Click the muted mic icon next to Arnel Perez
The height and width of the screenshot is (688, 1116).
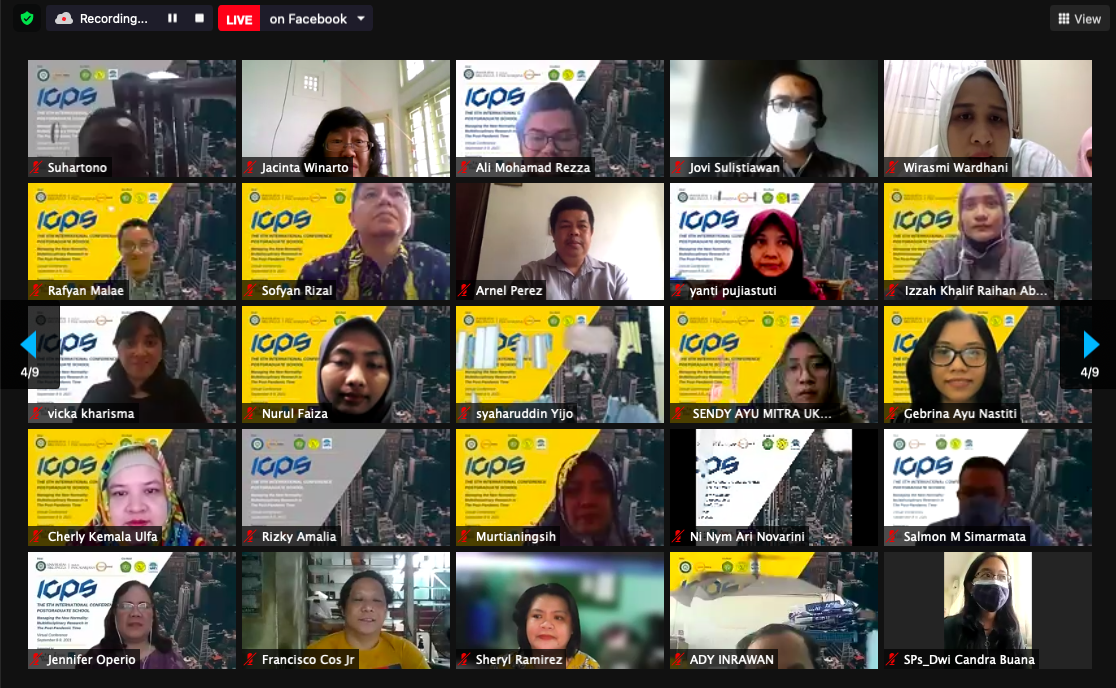click(x=465, y=291)
